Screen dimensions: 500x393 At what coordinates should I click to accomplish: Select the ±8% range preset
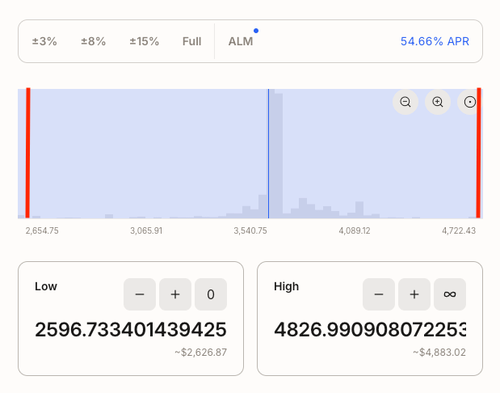click(93, 41)
